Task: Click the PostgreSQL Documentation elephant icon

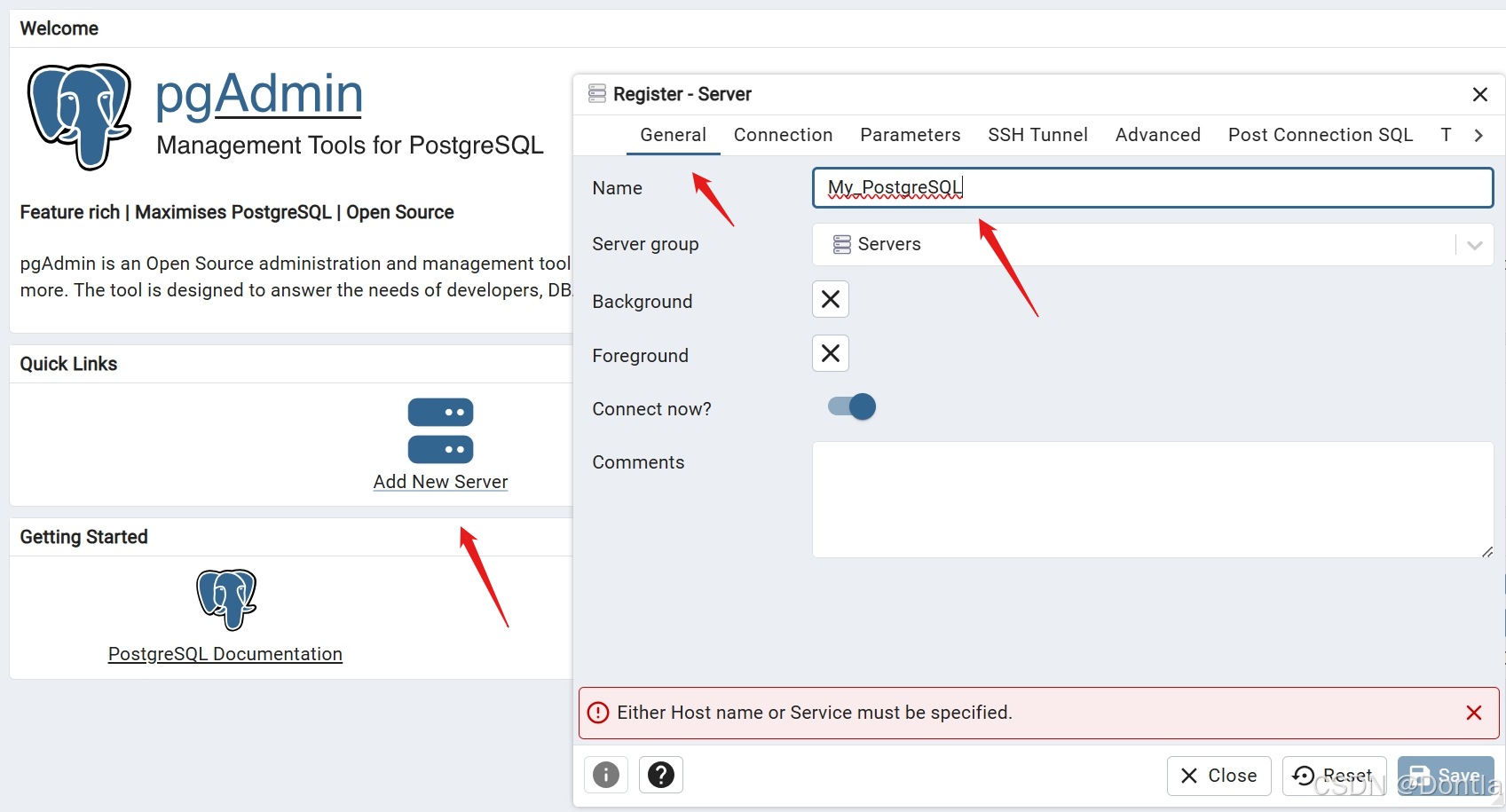Action: (x=226, y=600)
